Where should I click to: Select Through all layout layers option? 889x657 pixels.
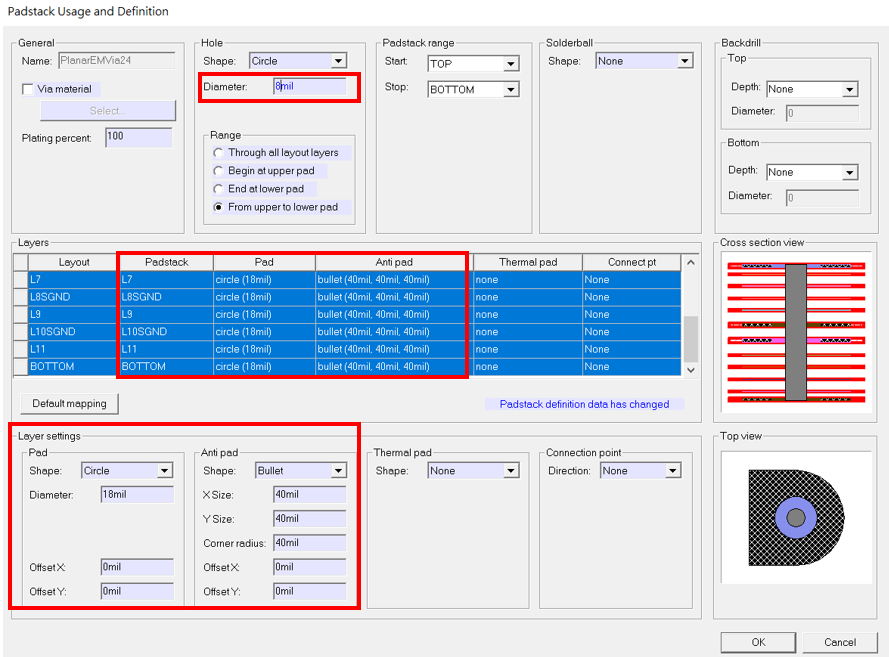pos(218,152)
